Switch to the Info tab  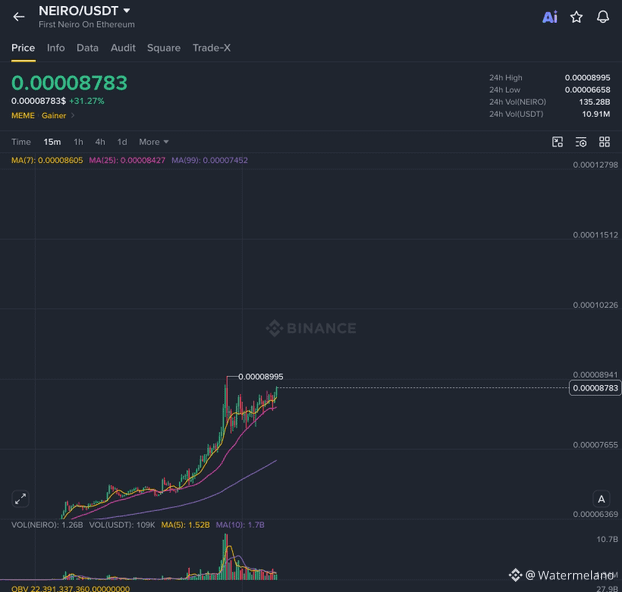click(x=56, y=48)
